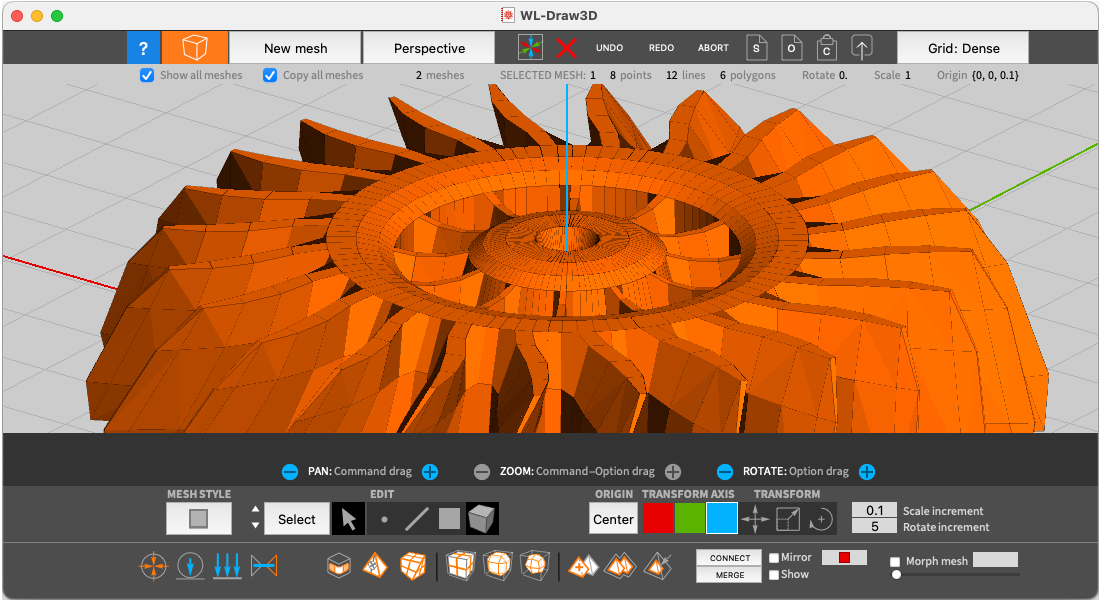Viewport: 1100px width, 600px height.
Task: Click the save file icon marked S
Action: 758,48
